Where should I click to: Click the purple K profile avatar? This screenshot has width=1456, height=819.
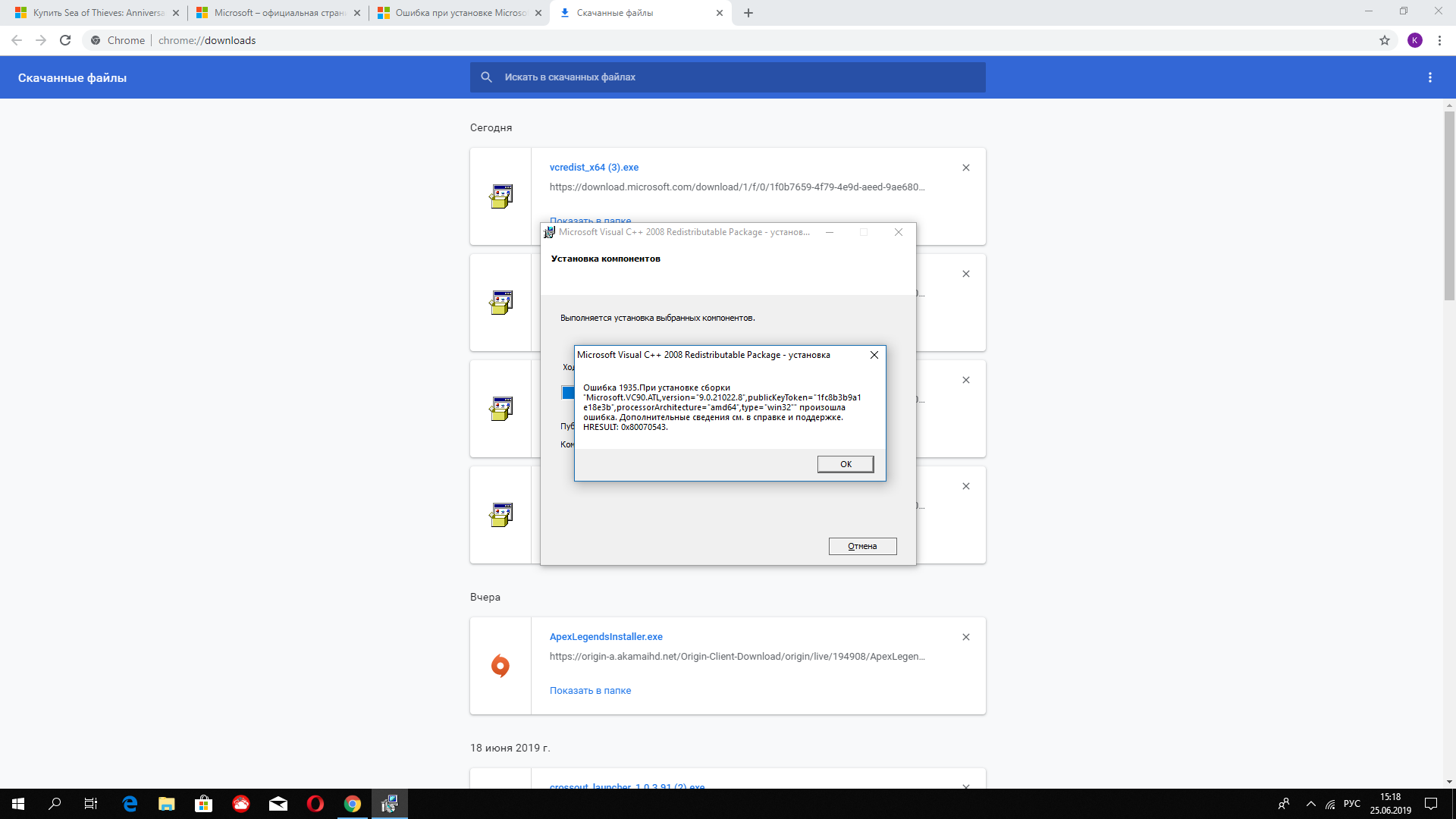(x=1415, y=40)
